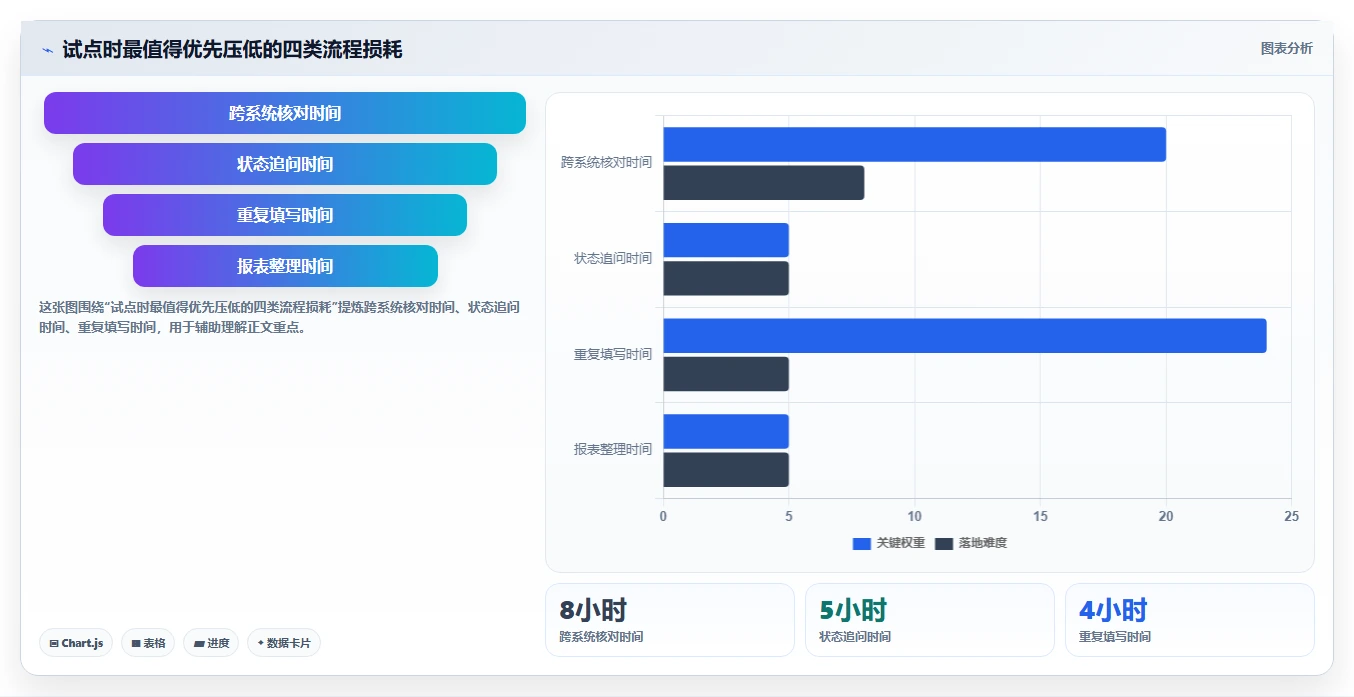Click the x-axis tick value 25
The height and width of the screenshot is (697, 1354).
[x=1291, y=516]
